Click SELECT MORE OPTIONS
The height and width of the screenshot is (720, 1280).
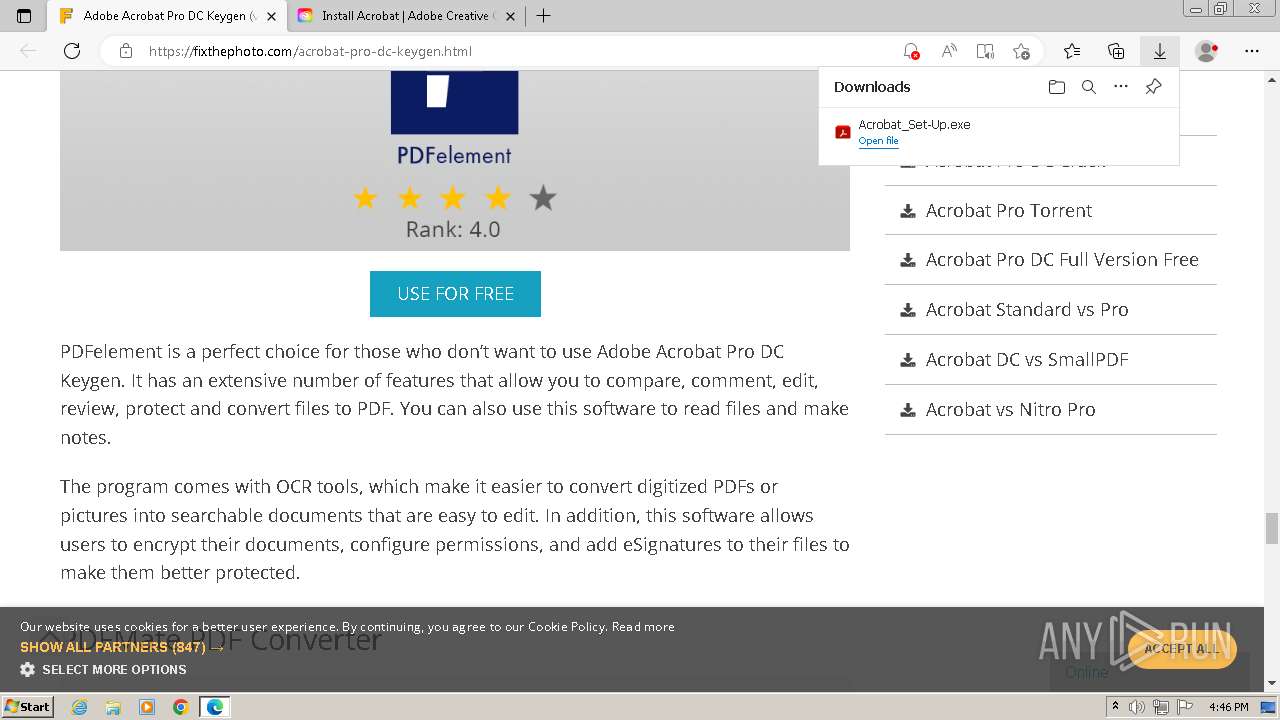[114, 669]
